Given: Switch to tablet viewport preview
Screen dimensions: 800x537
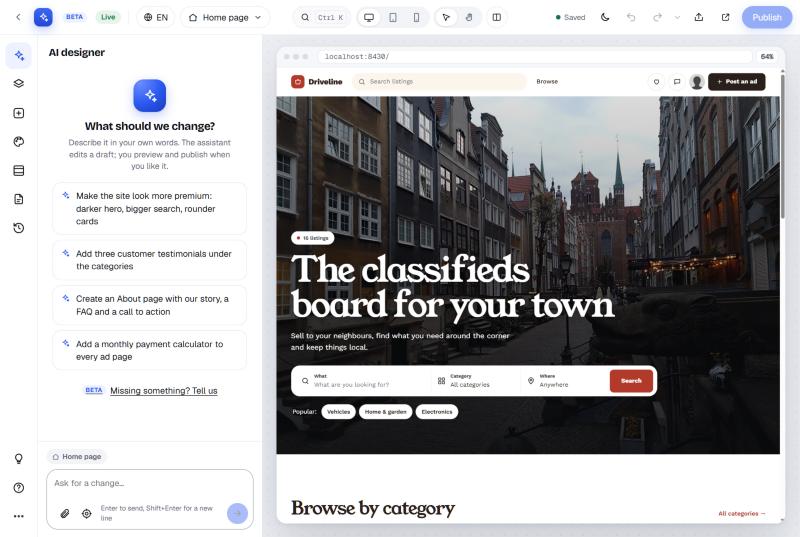Looking at the screenshot, I should point(393,17).
